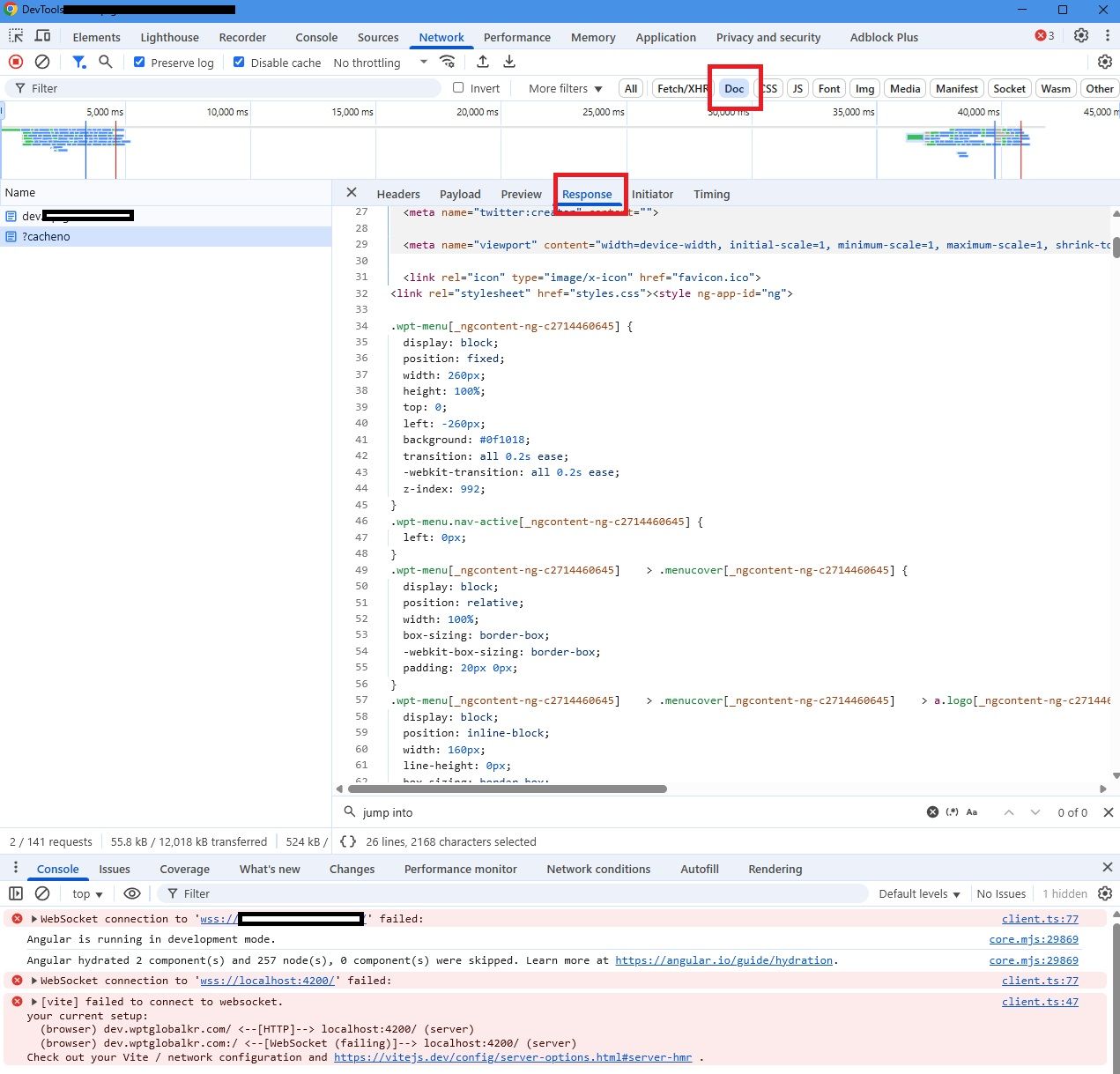The image size is (1120, 1074).
Task: Open the vitejs server-options link
Action: (x=513, y=1056)
